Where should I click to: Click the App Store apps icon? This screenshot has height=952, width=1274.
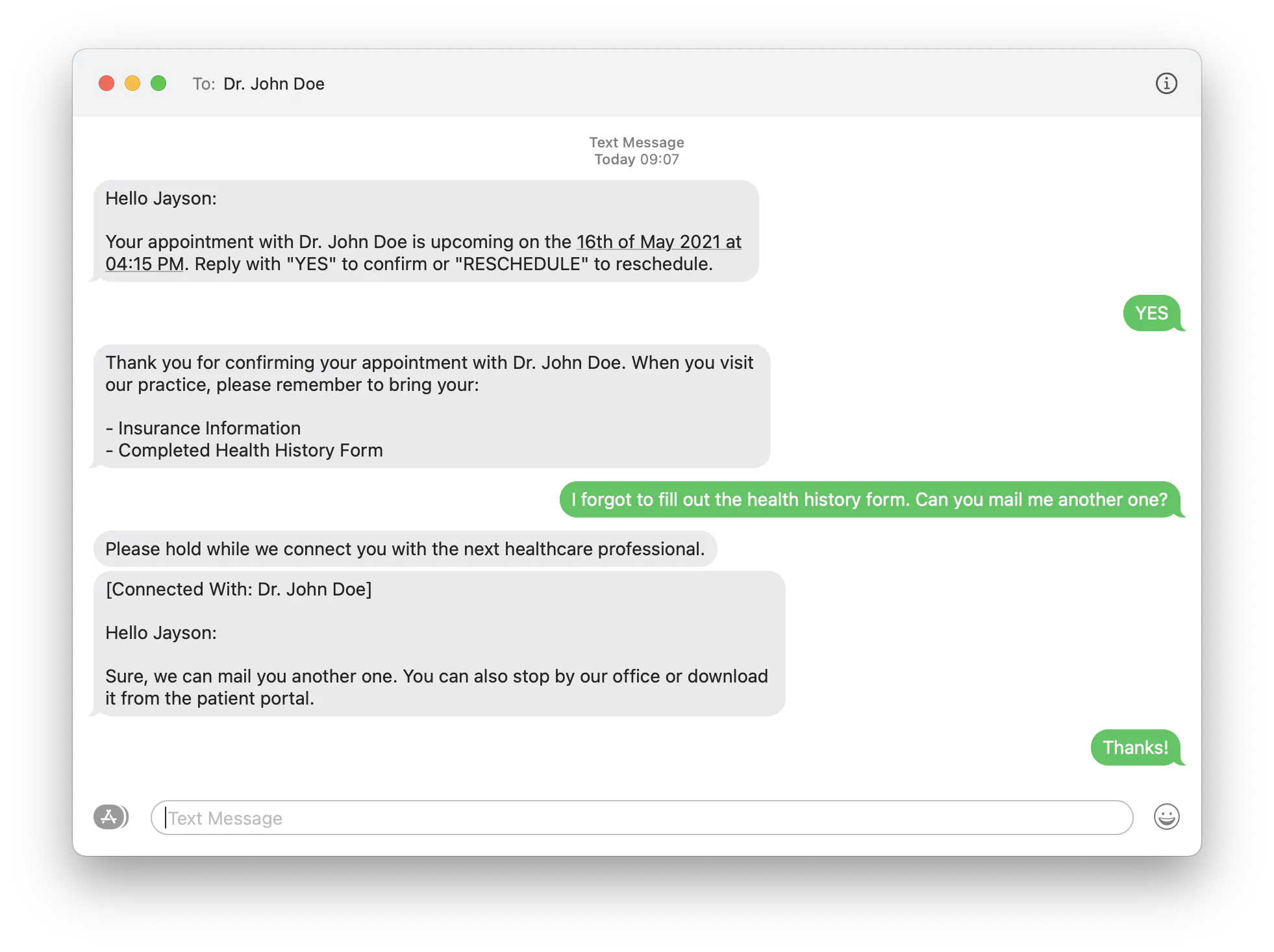[x=109, y=818]
